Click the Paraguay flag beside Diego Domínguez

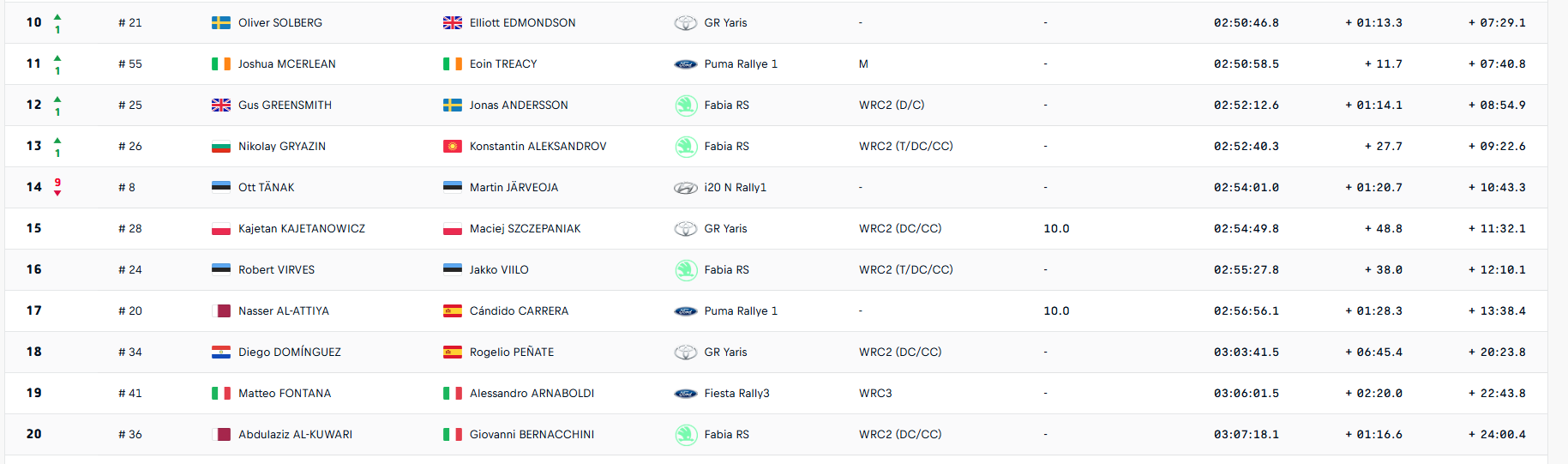click(x=220, y=353)
